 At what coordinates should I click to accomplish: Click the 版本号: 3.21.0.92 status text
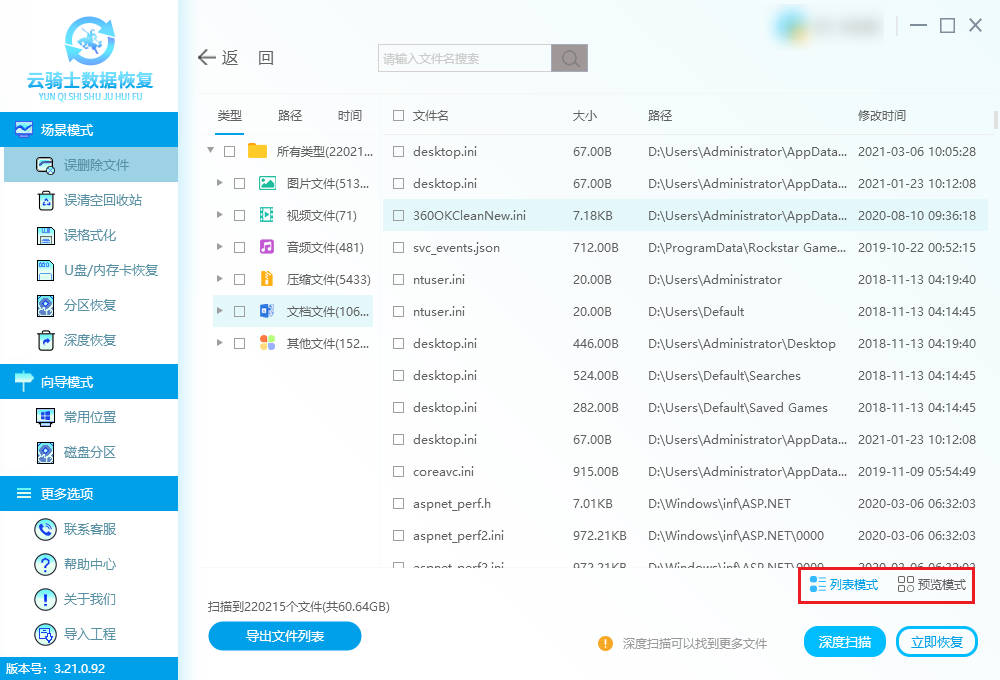[55, 669]
